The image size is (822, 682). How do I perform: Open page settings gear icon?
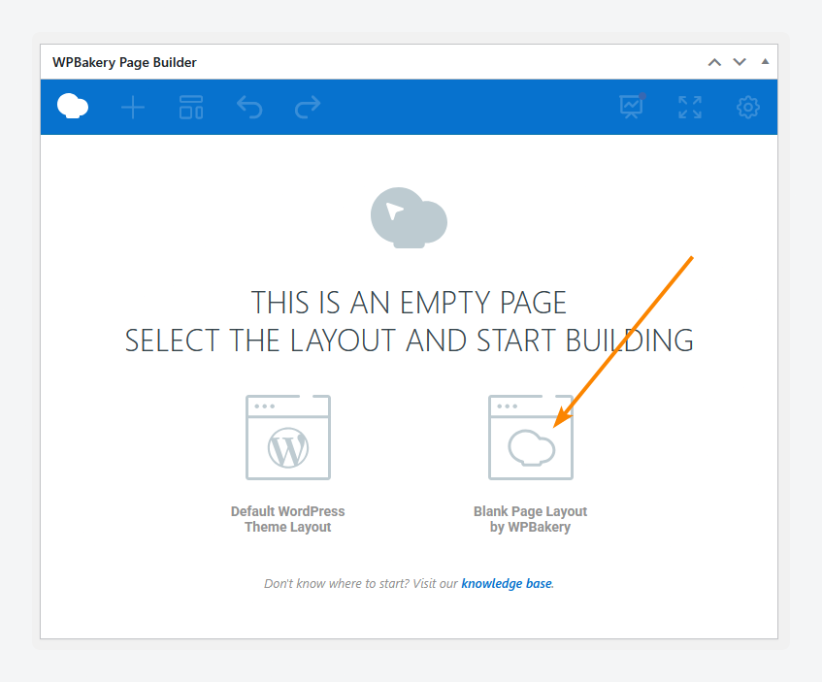click(748, 107)
